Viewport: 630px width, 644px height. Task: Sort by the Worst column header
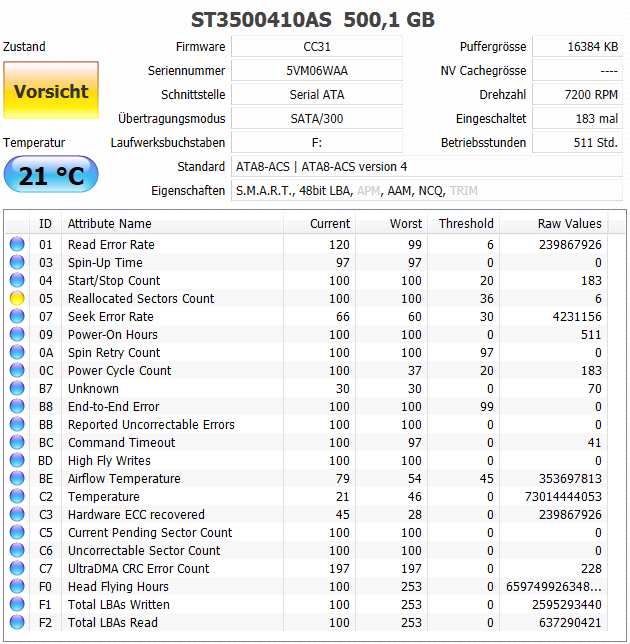coord(391,223)
